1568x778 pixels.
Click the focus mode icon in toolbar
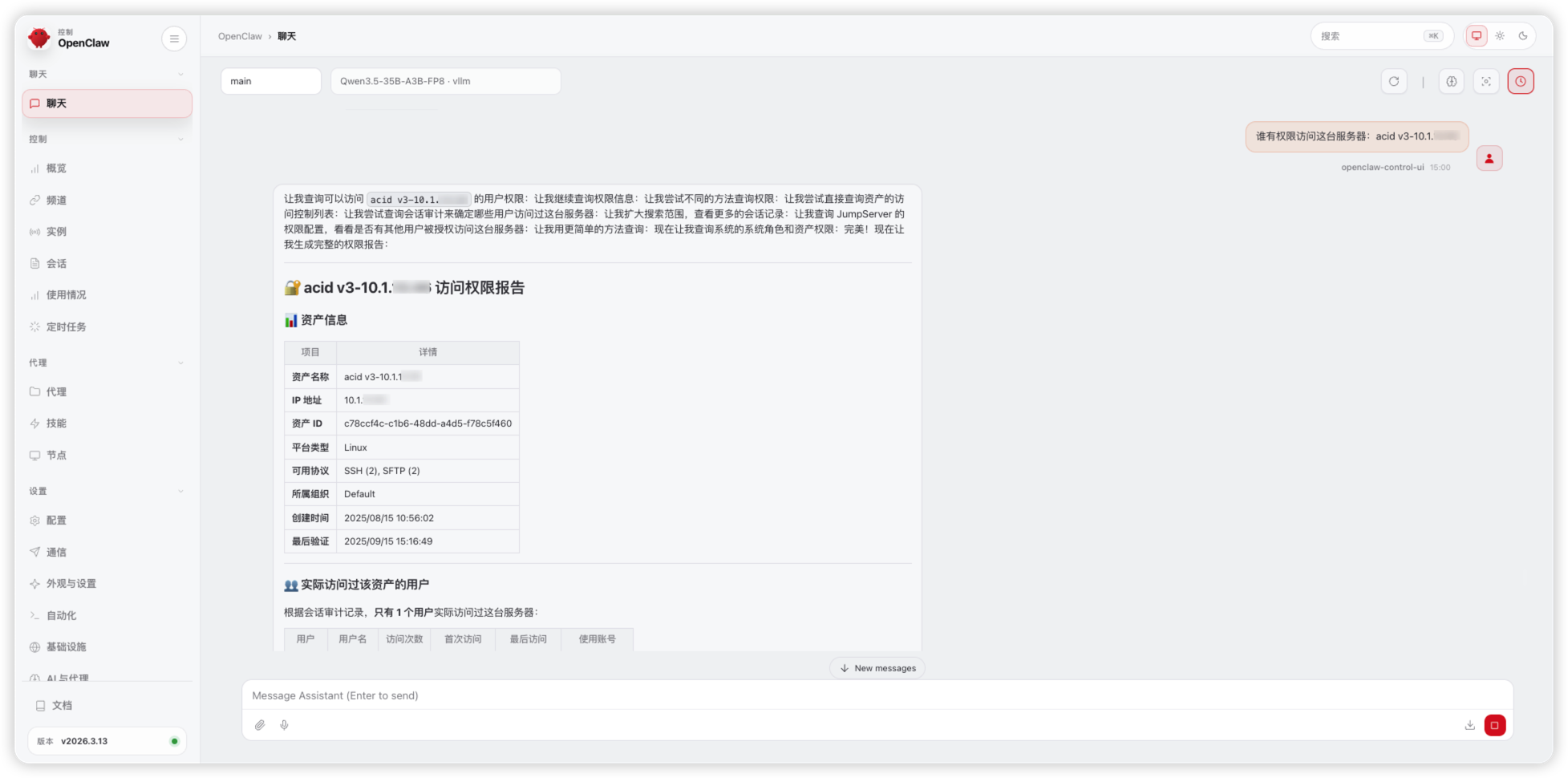pyautogui.click(x=1485, y=81)
